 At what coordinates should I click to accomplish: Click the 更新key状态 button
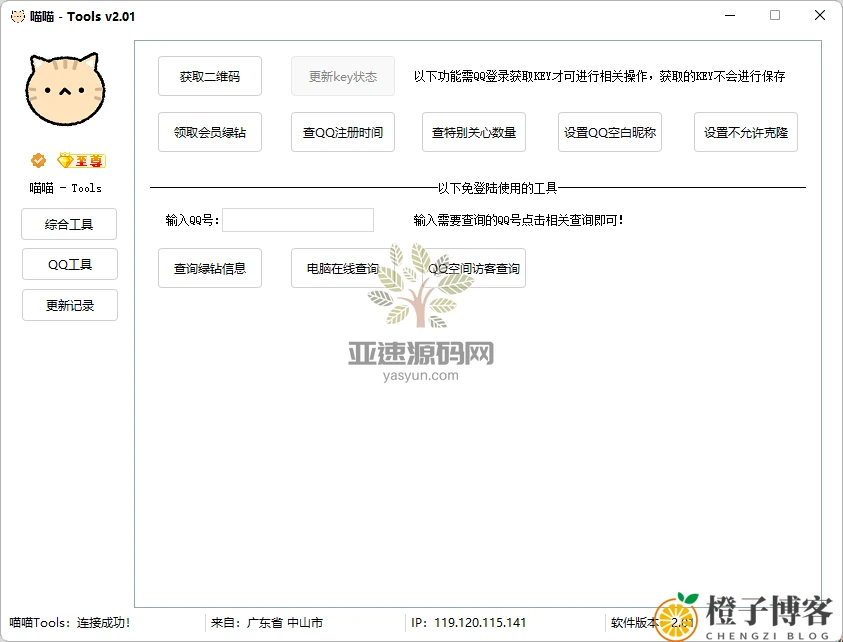343,76
